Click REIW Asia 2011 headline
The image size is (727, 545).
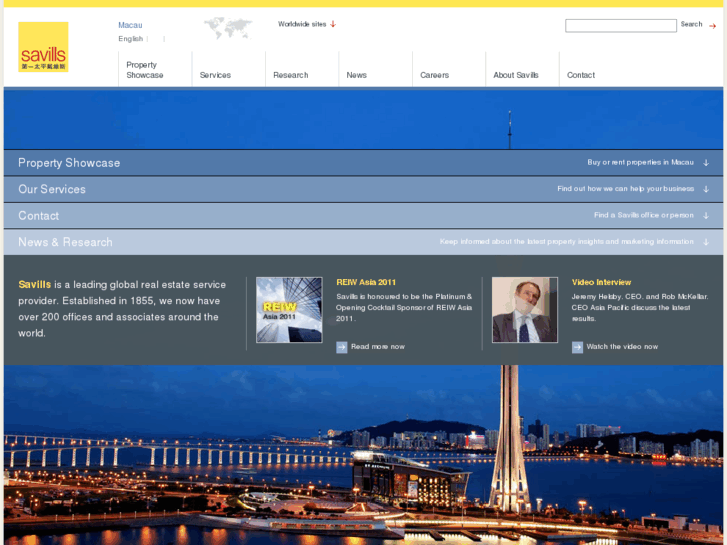point(366,282)
